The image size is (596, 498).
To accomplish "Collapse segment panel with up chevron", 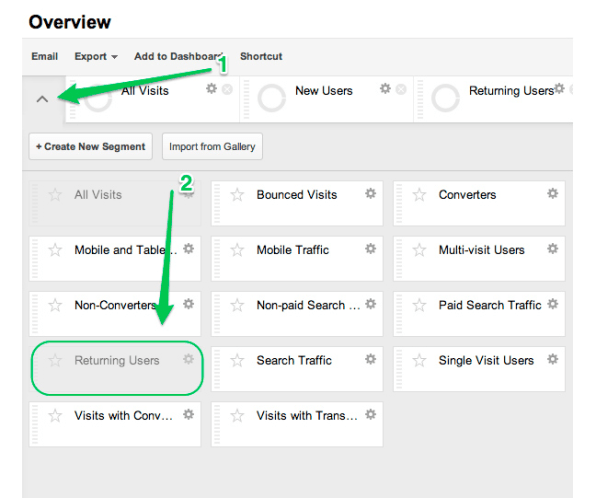I will 42,99.
